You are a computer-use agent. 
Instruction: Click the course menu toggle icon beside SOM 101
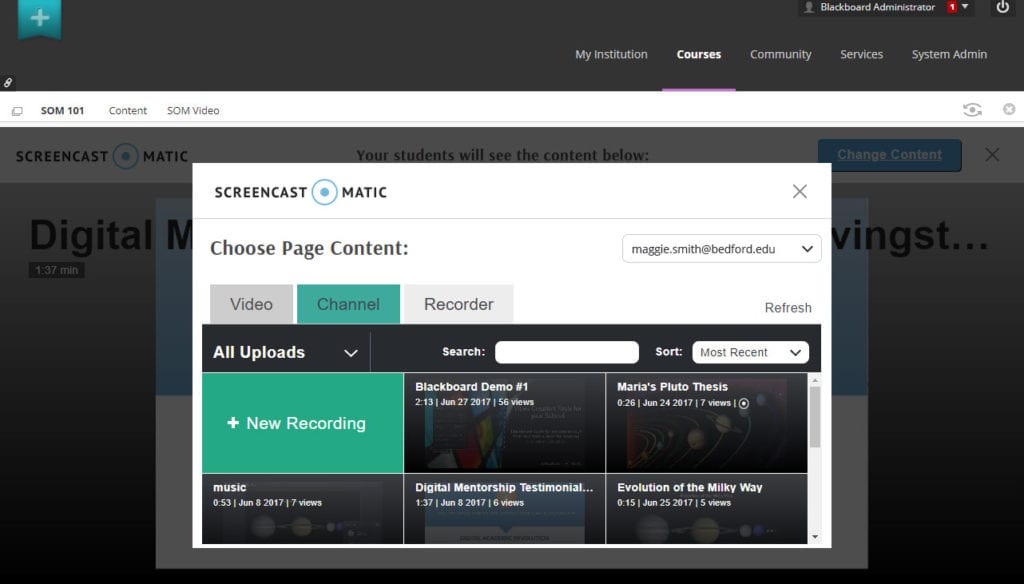click(17, 111)
